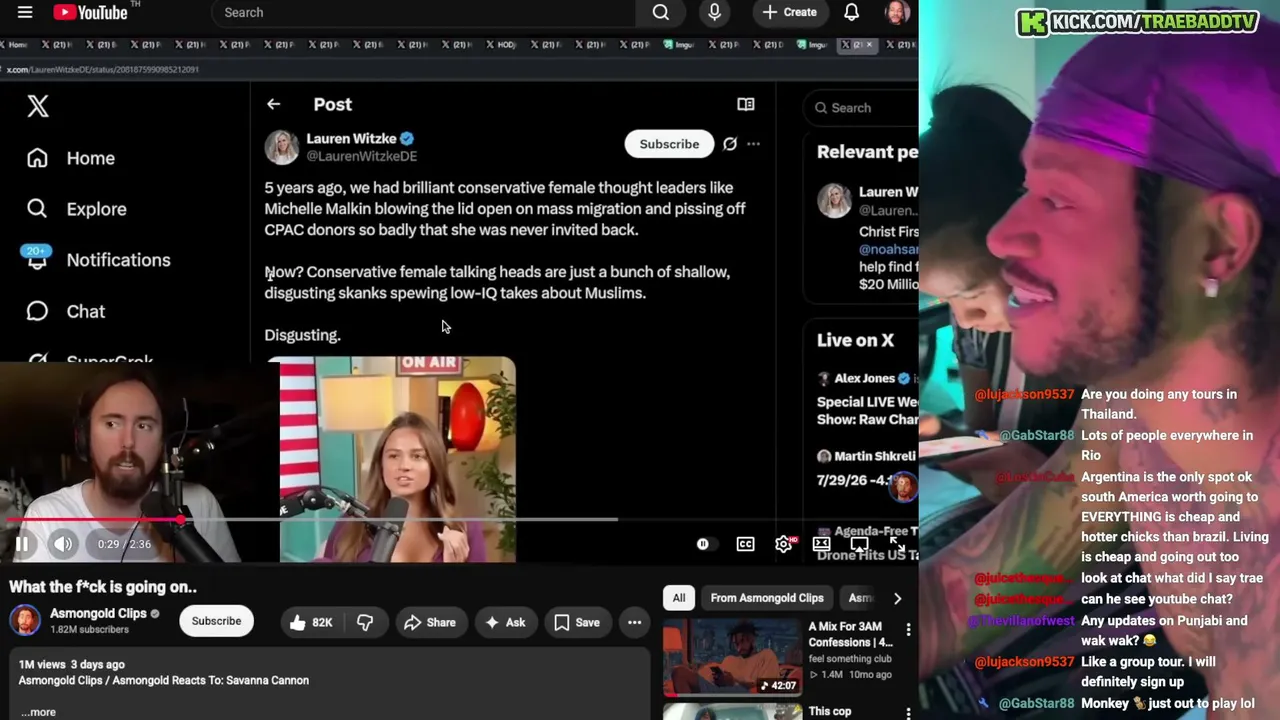
Task: Cast the video with the AirPlay icon
Action: pos(859,544)
